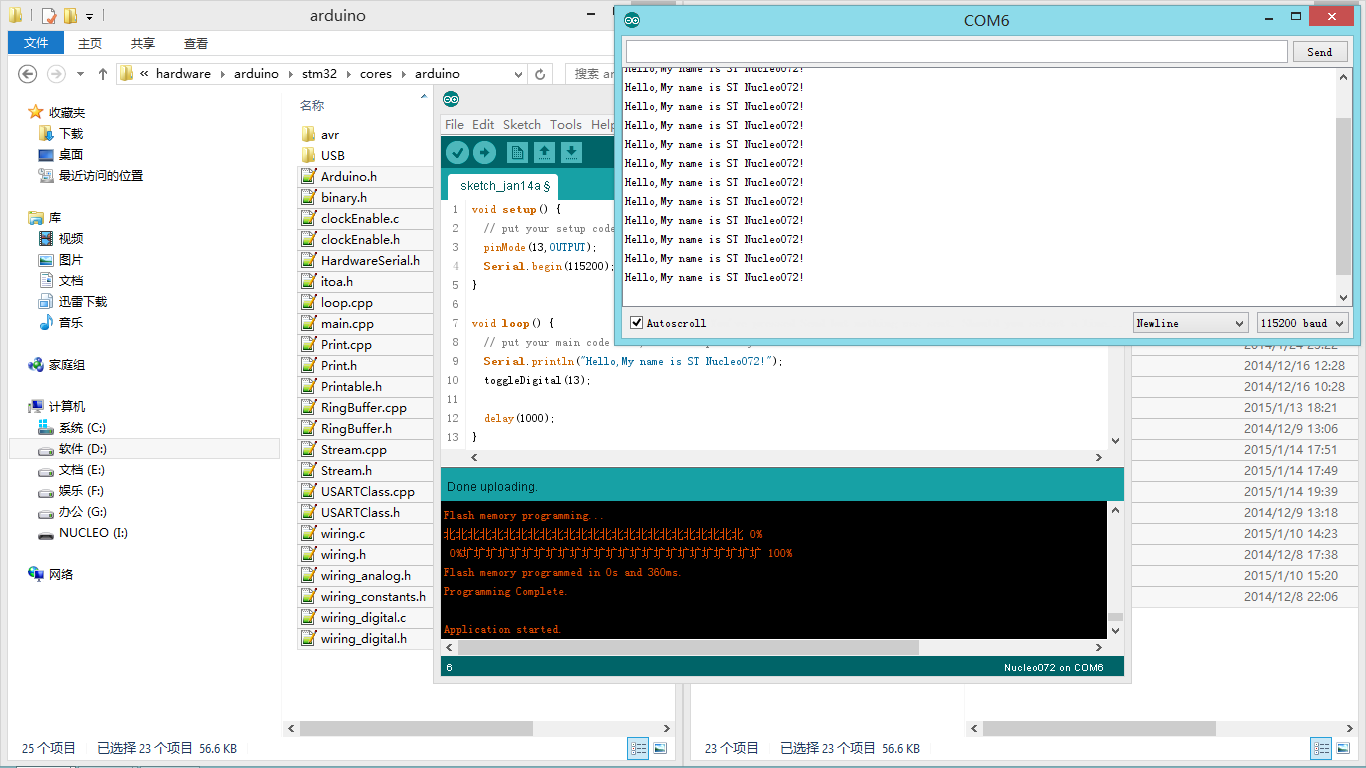Save the sketch with the down-arrow icon
Viewport: 1366px width, 768px height.
point(571,152)
